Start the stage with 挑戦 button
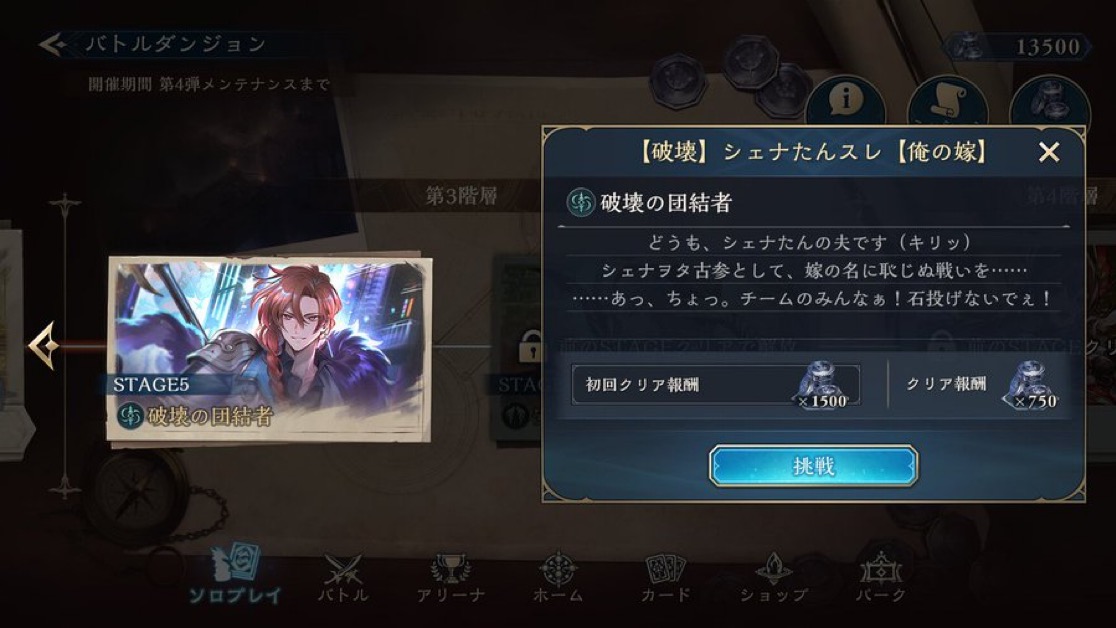 [x=814, y=466]
